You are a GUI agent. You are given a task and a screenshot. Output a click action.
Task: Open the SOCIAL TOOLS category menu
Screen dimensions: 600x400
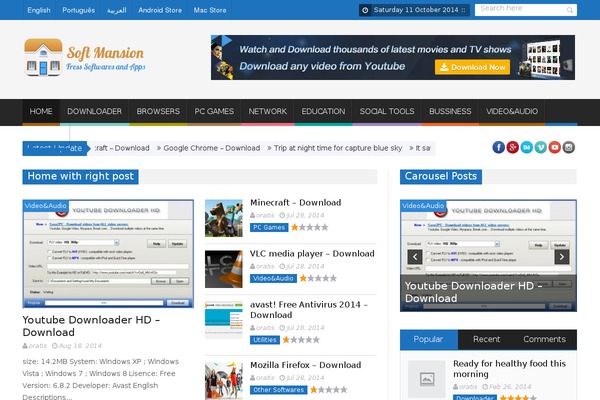[387, 111]
